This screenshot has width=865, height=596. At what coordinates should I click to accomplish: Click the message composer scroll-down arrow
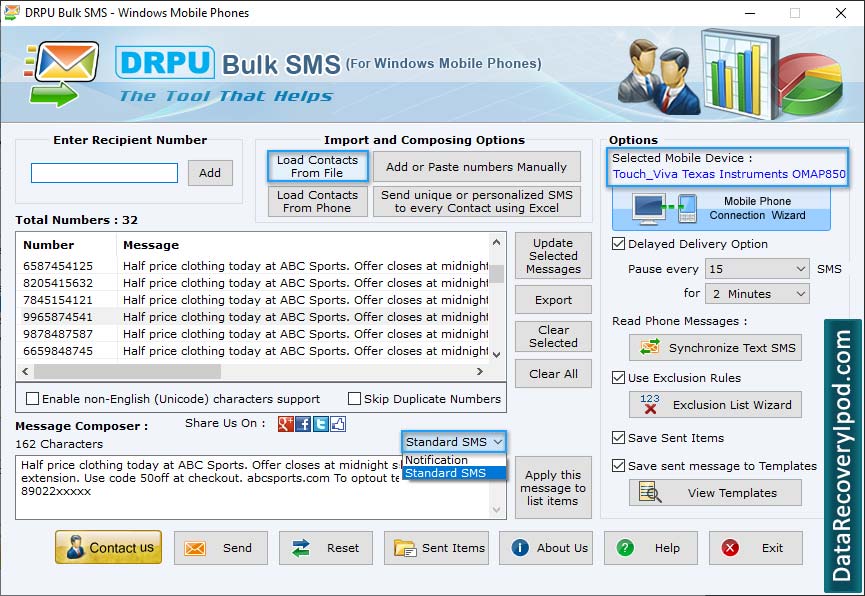[x=496, y=510]
